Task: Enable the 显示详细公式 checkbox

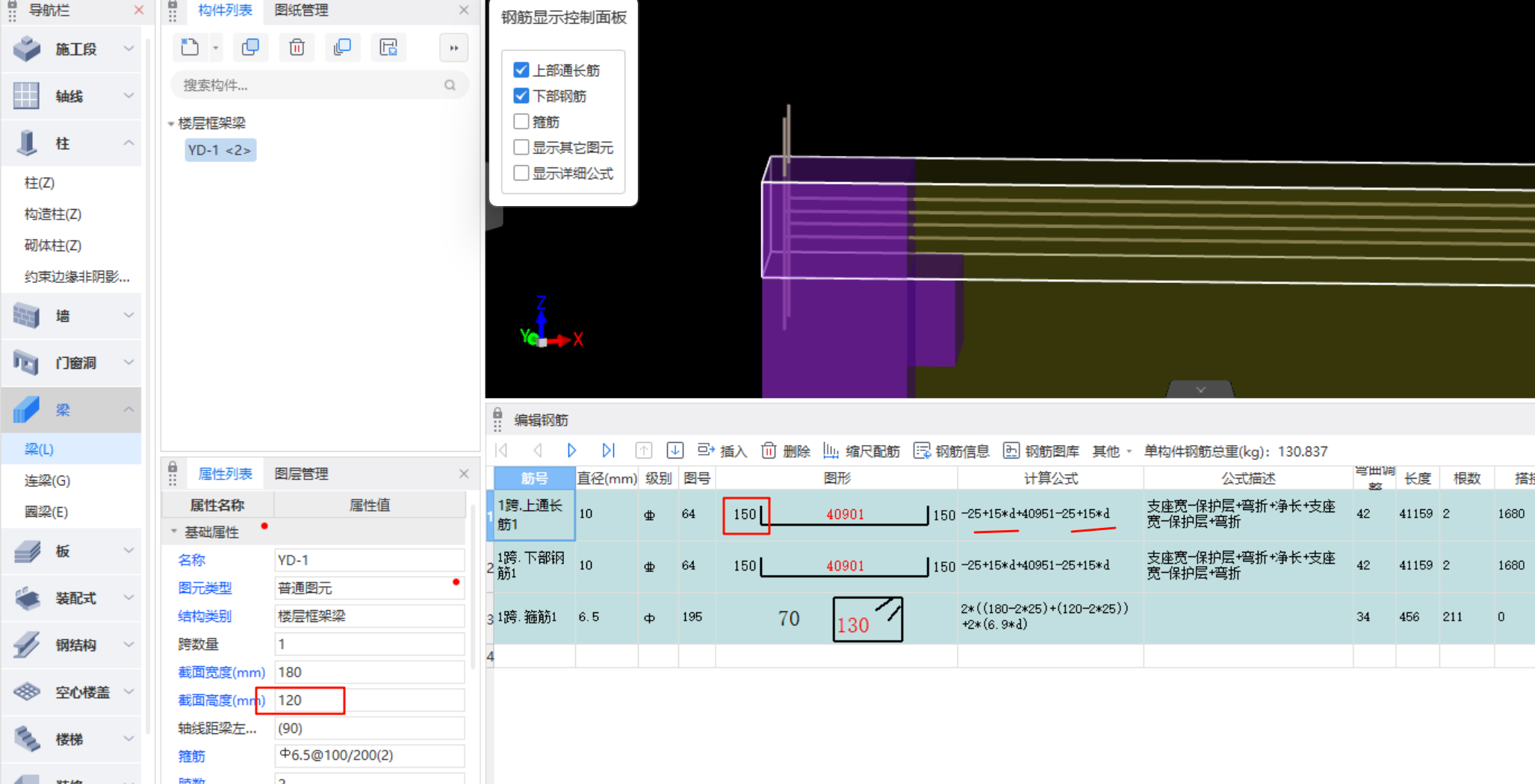Action: tap(521, 172)
